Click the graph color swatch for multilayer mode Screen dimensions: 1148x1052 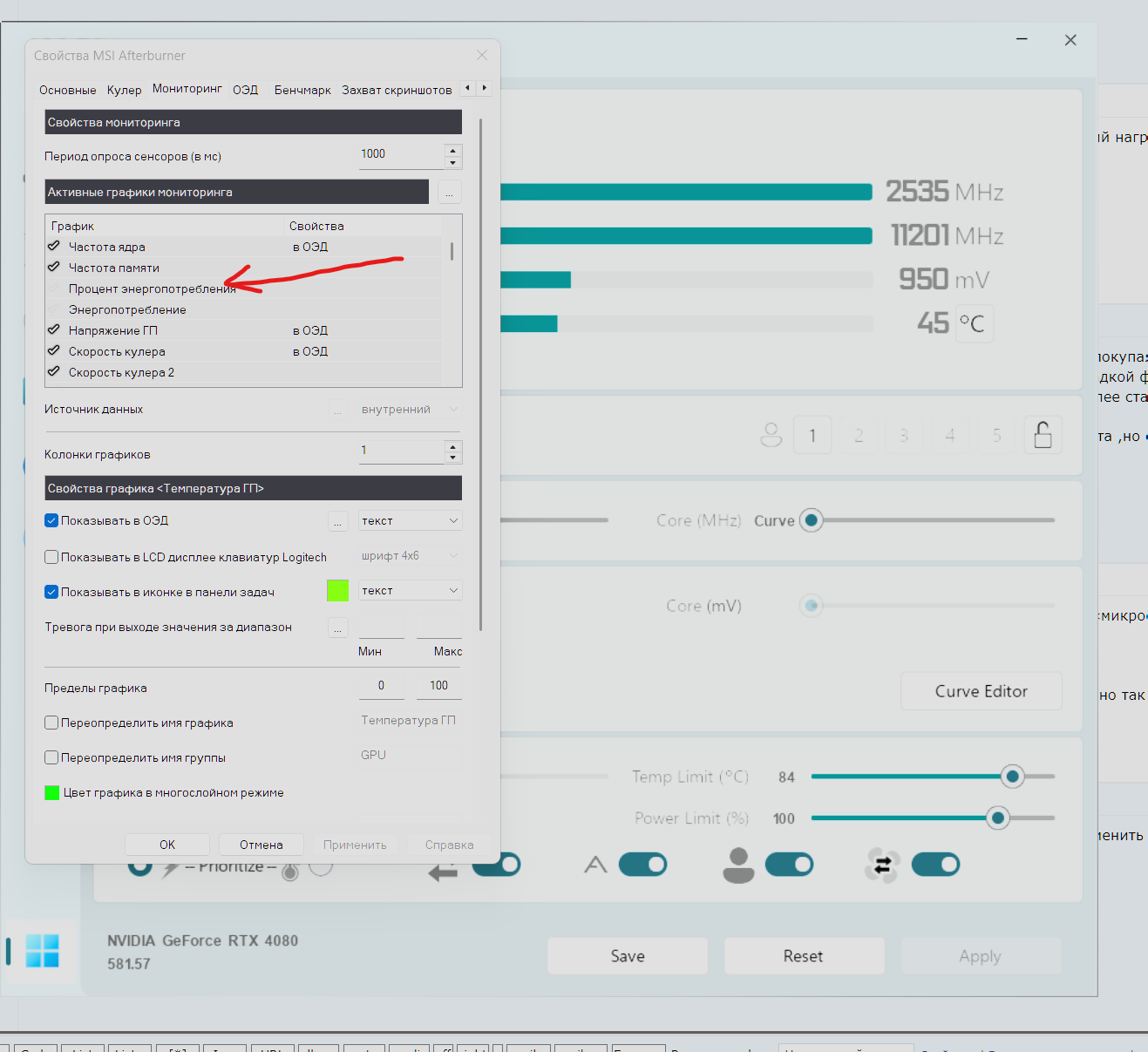51,792
